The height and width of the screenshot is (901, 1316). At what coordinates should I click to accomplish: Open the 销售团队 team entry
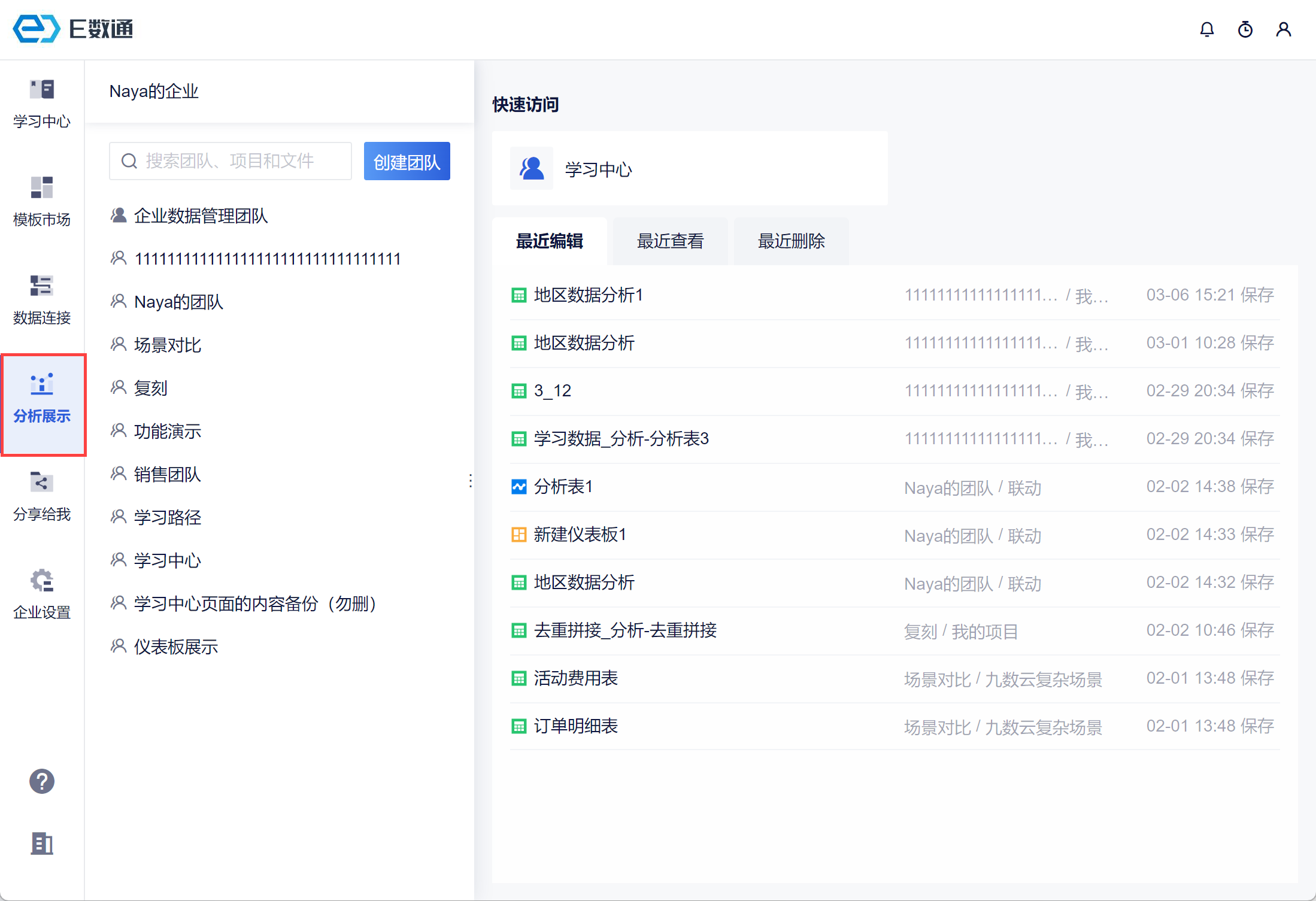167,474
